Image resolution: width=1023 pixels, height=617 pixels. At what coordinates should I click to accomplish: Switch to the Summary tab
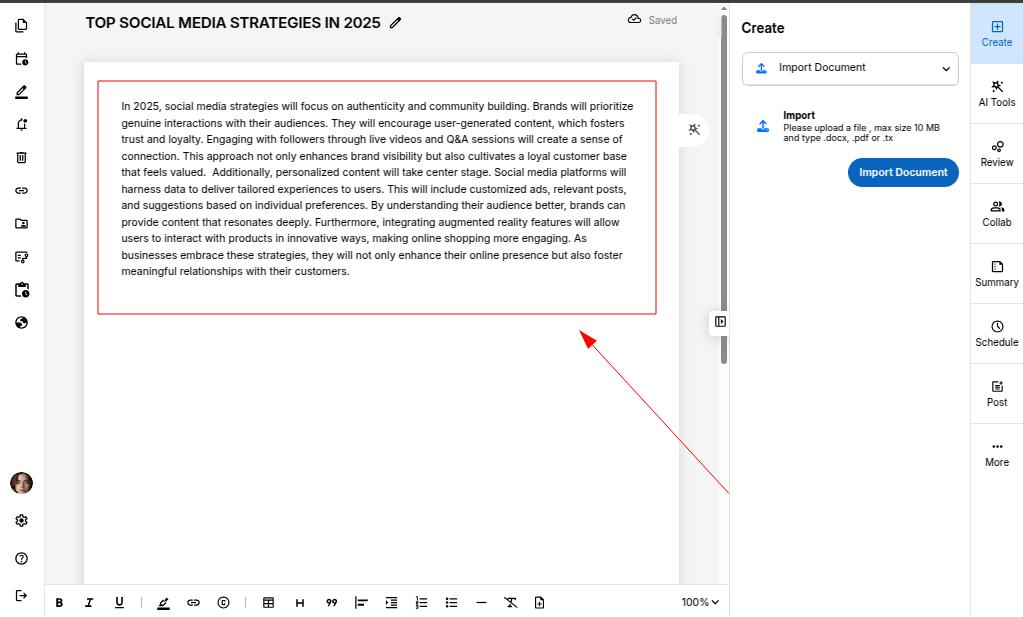pyautogui.click(x=996, y=274)
